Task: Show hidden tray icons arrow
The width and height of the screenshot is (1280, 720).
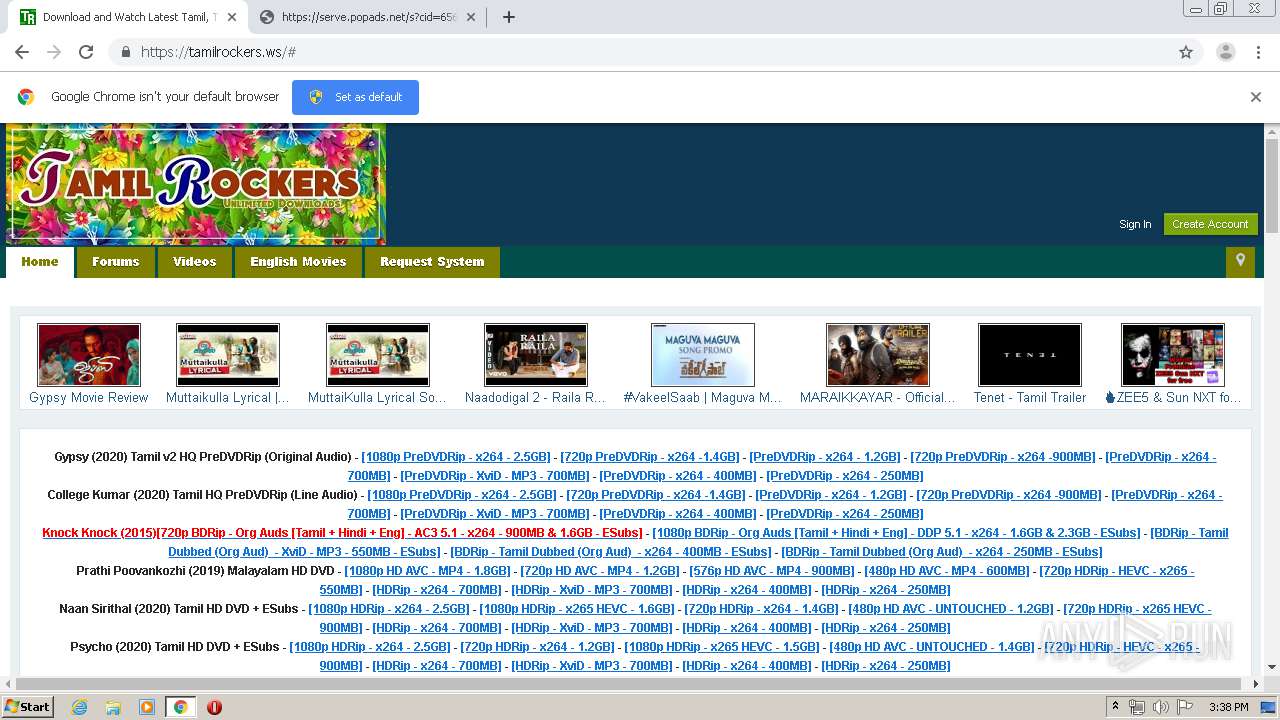Action: [x=1115, y=707]
